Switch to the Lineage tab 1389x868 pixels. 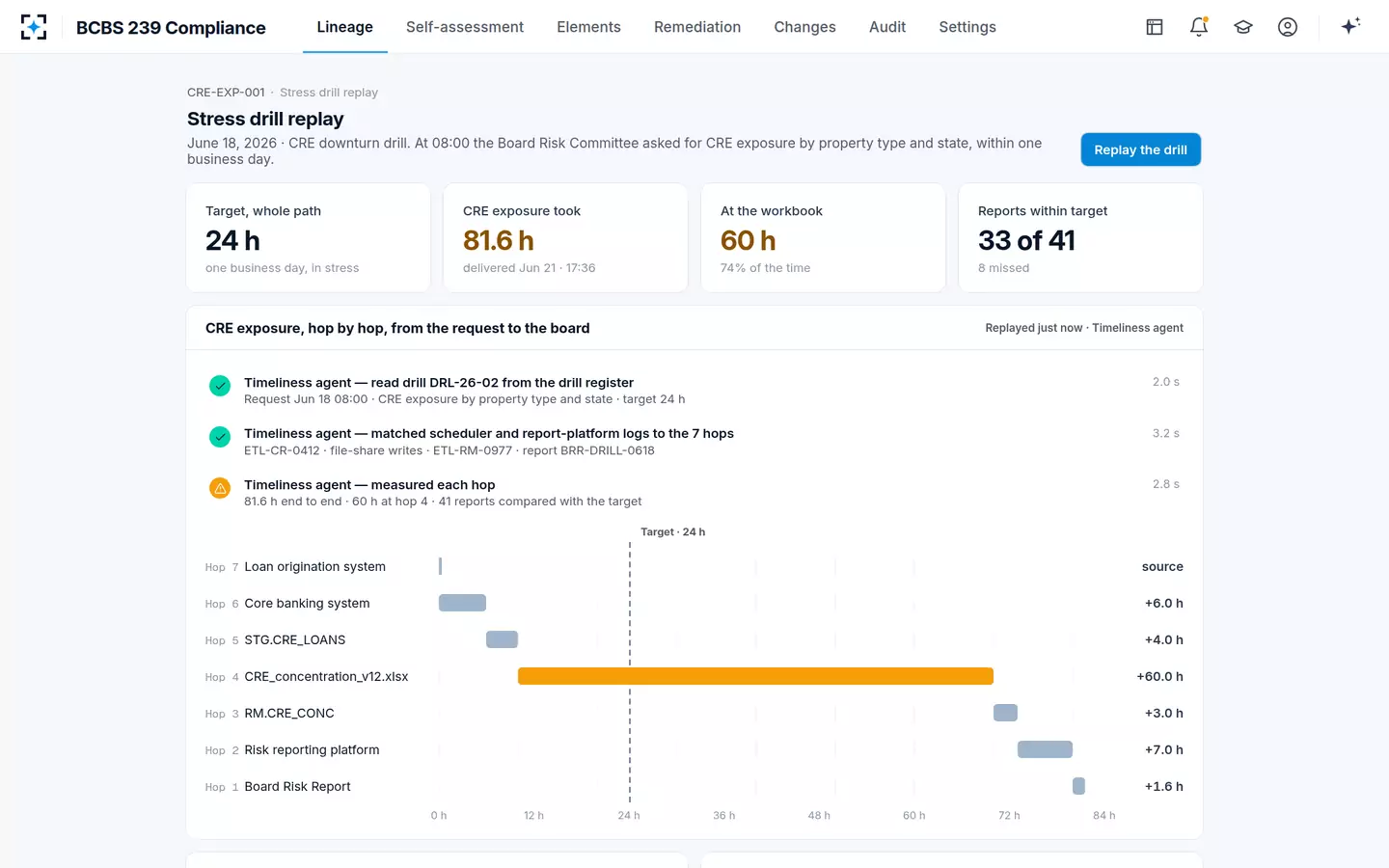344,27
